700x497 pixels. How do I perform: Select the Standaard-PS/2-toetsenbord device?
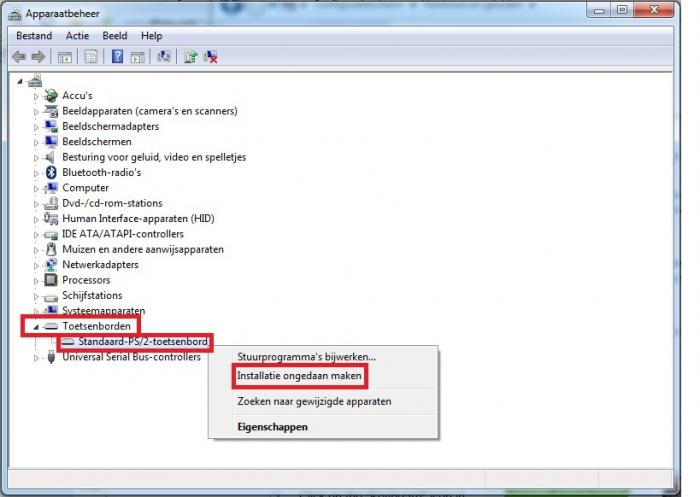(143, 342)
